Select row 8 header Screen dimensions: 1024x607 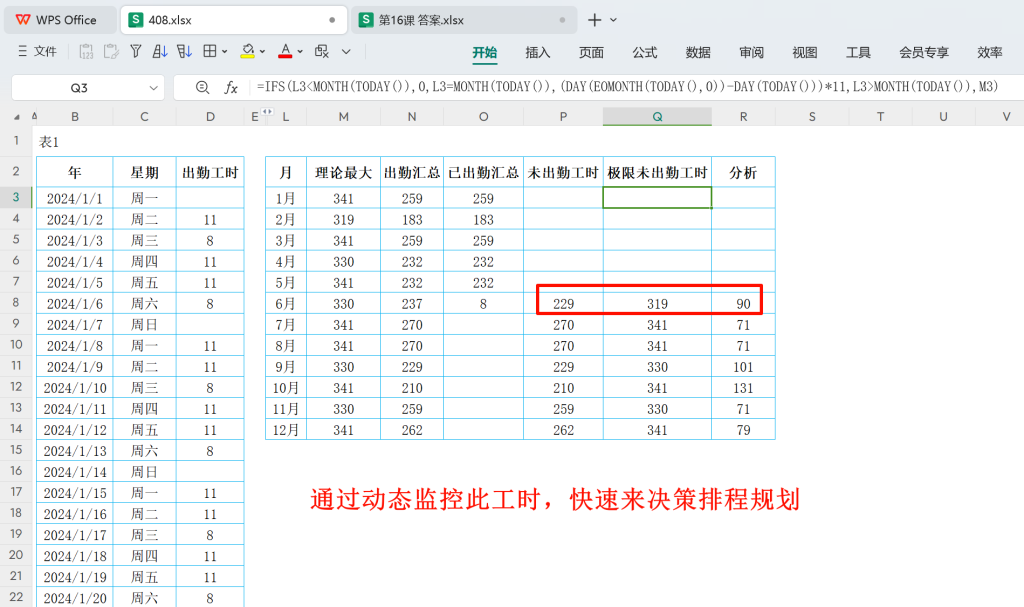click(x=16, y=303)
